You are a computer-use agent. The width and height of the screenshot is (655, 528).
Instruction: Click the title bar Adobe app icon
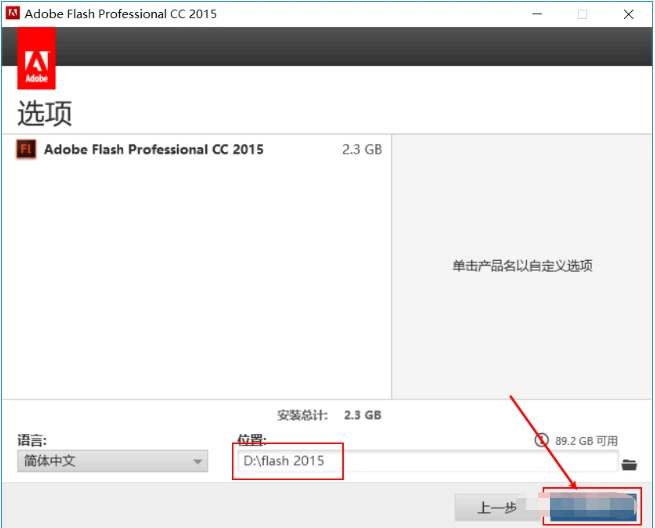tap(13, 13)
